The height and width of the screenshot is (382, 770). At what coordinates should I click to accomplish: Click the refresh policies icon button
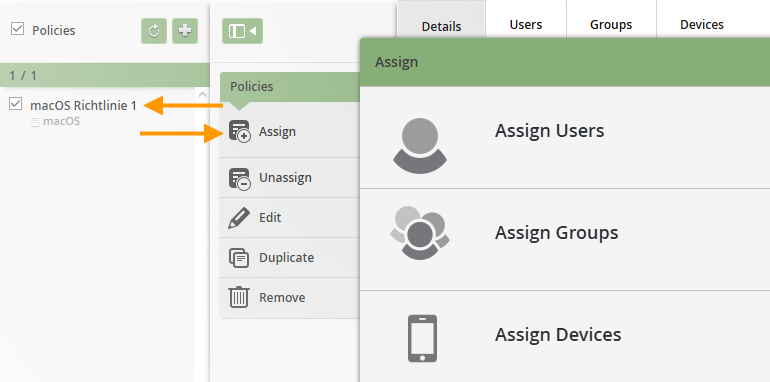coord(154,31)
